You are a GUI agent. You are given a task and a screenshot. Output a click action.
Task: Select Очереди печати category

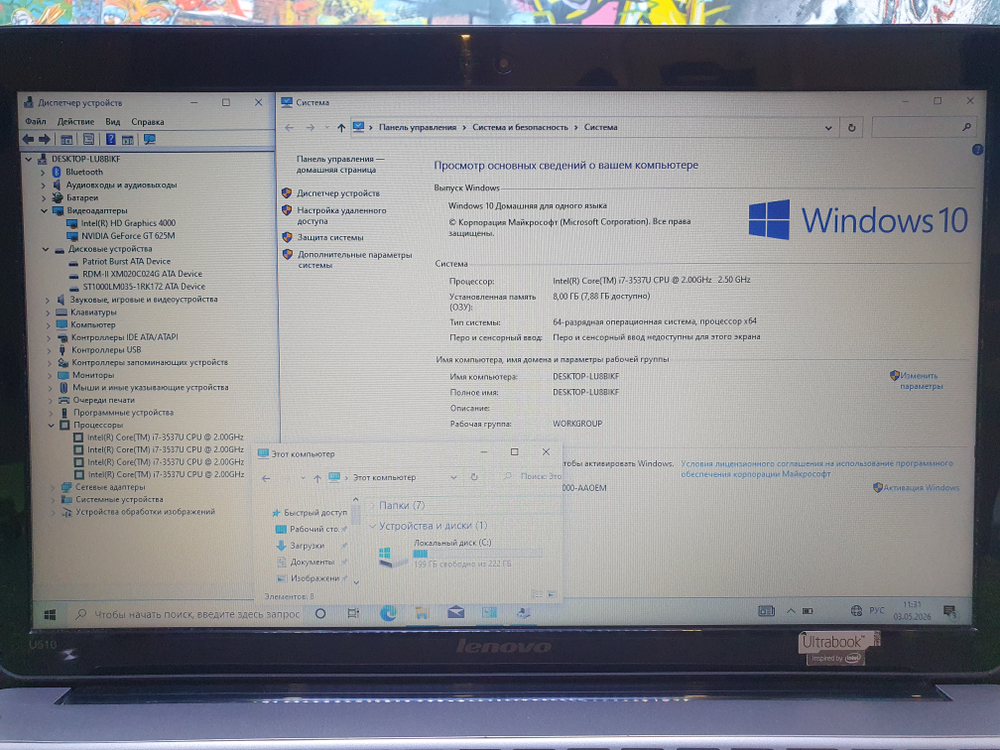pos(103,401)
